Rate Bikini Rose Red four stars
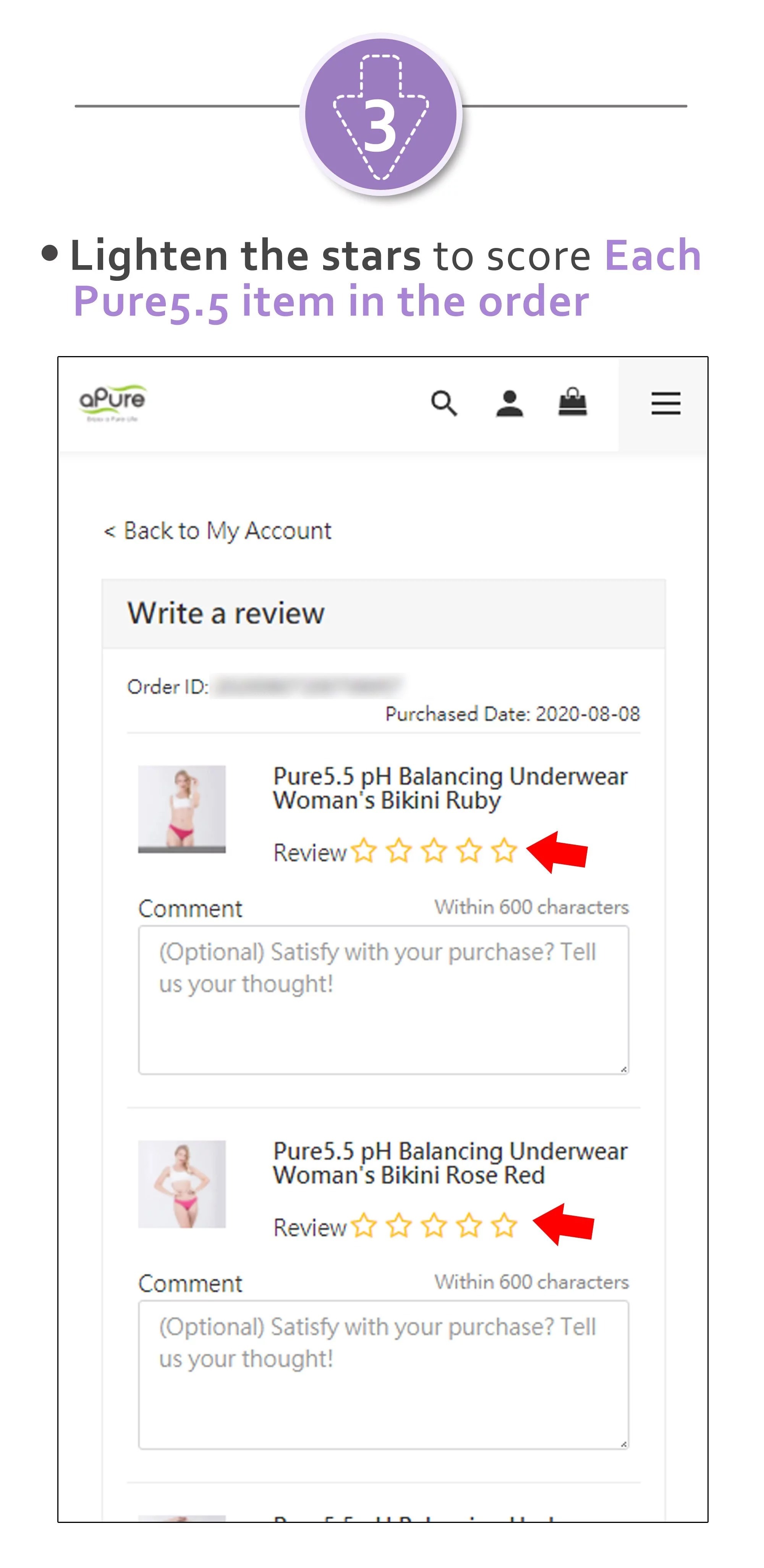 [469, 1225]
